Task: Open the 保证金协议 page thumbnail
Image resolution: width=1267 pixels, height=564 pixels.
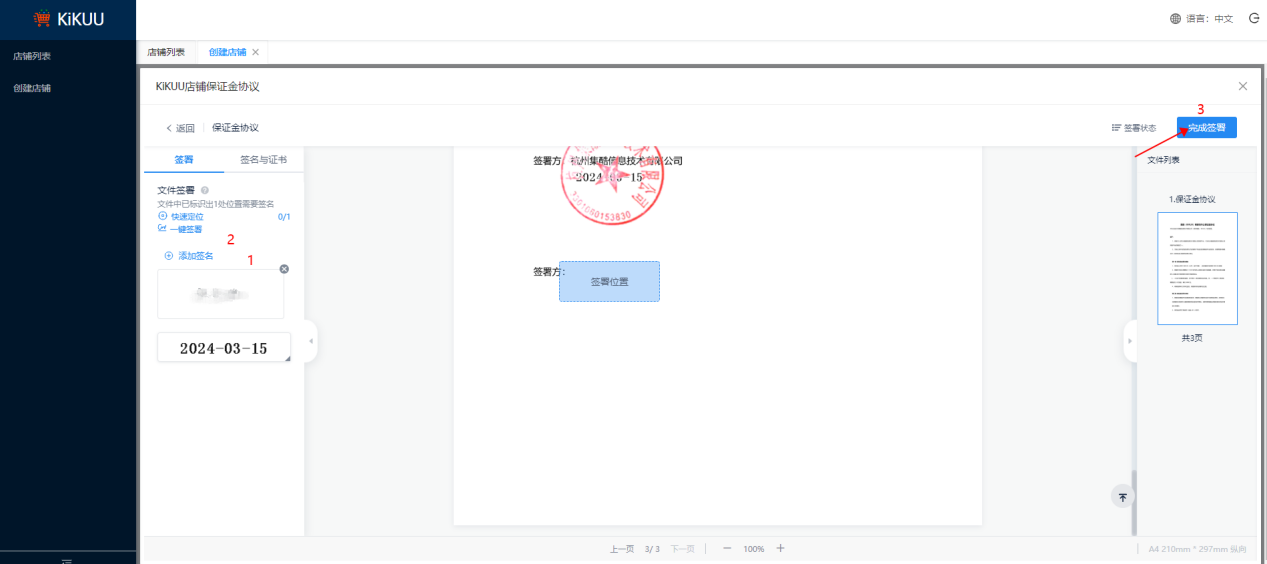Action: point(1197,268)
